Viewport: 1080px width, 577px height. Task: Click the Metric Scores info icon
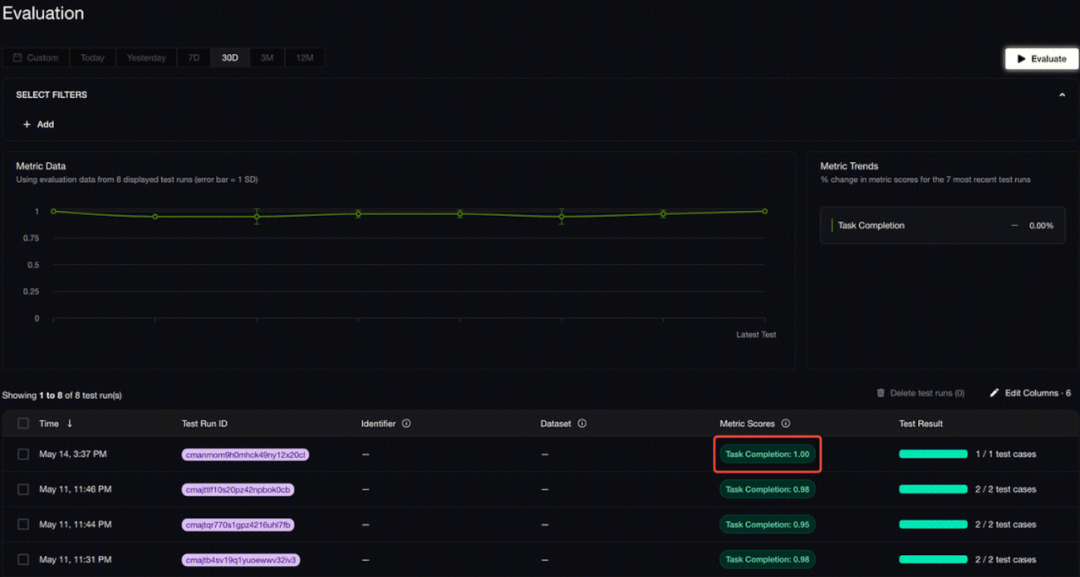pyautogui.click(x=786, y=423)
